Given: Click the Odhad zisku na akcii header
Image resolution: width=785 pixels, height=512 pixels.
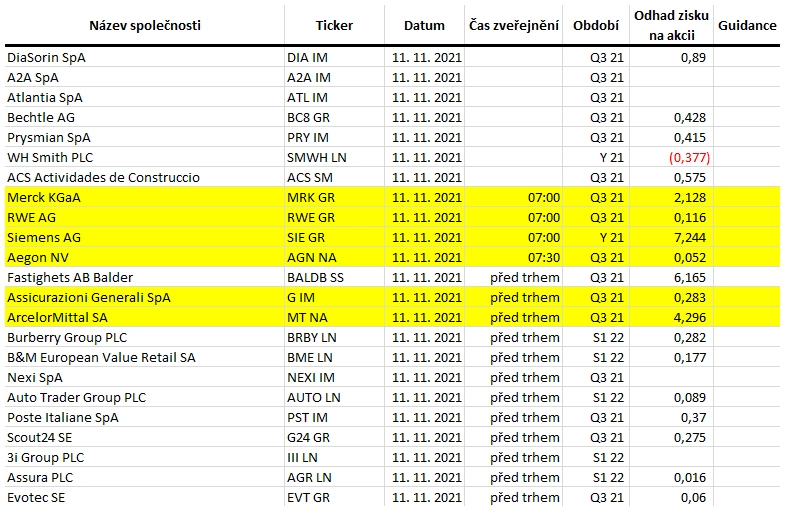Looking at the screenshot, I should click(x=671, y=26).
